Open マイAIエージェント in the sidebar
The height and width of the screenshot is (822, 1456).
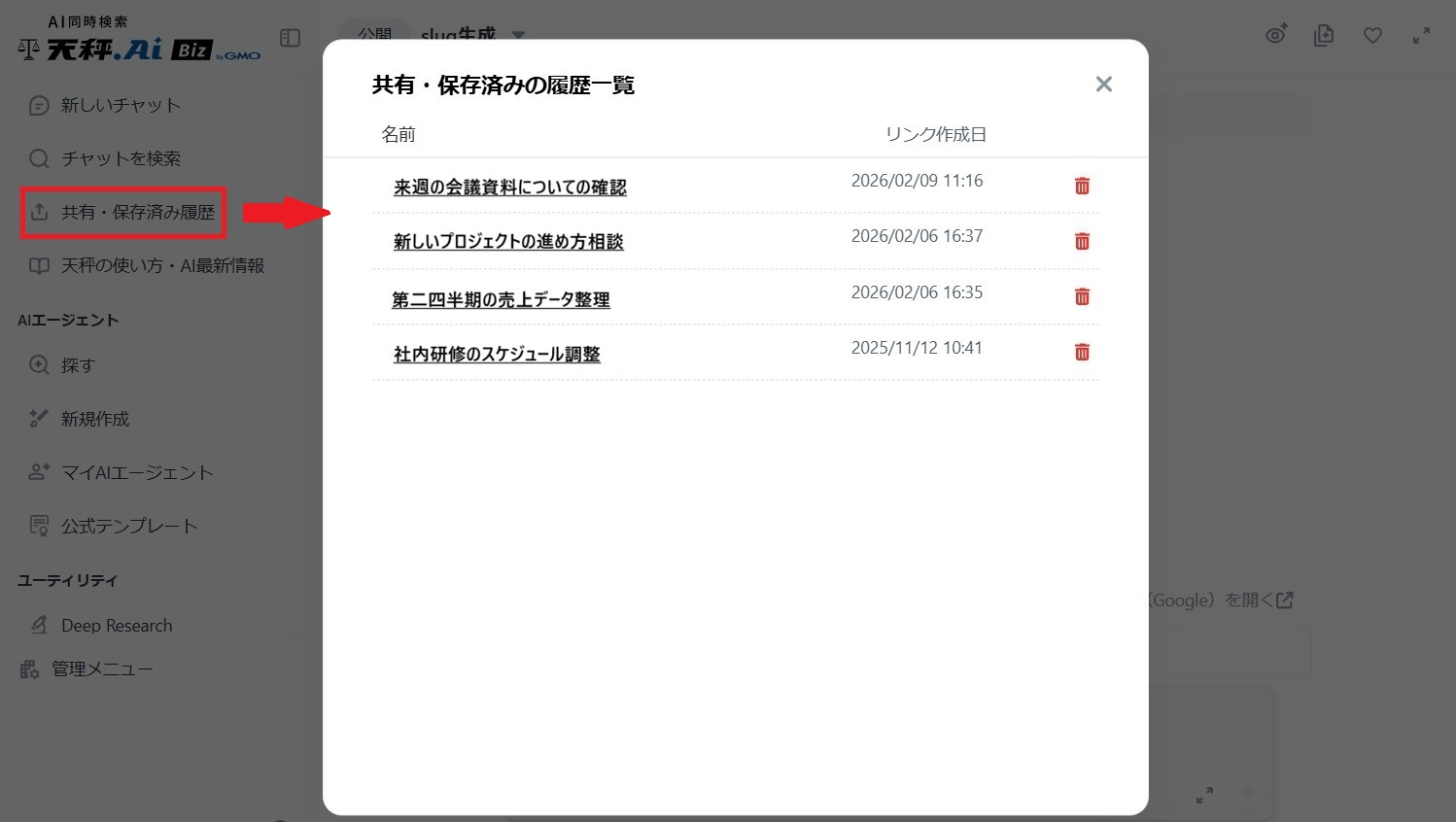click(x=136, y=472)
